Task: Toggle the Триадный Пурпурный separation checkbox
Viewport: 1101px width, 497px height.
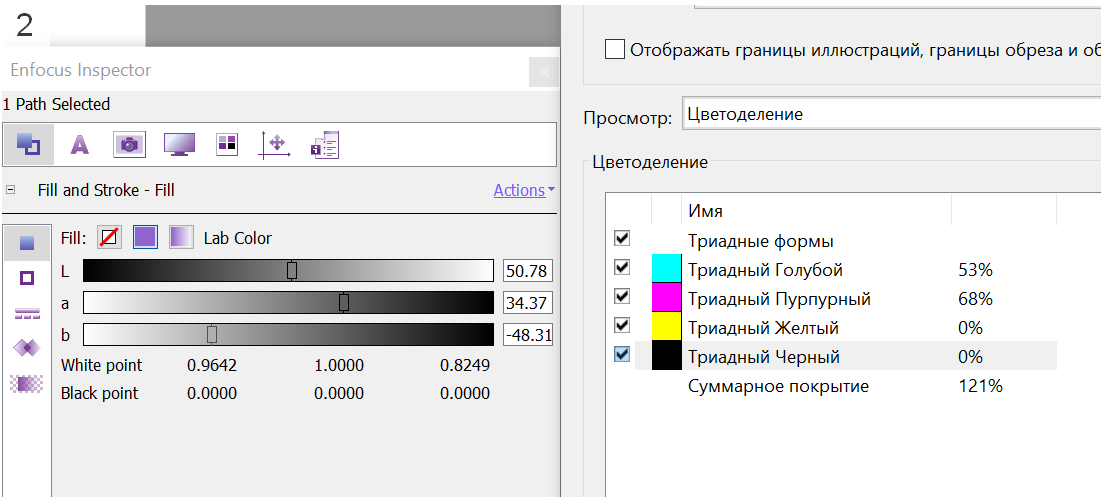Action: pos(622,297)
